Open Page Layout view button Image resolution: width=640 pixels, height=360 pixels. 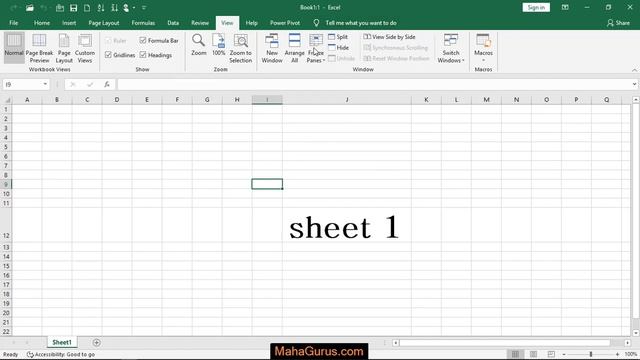[x=64, y=48]
